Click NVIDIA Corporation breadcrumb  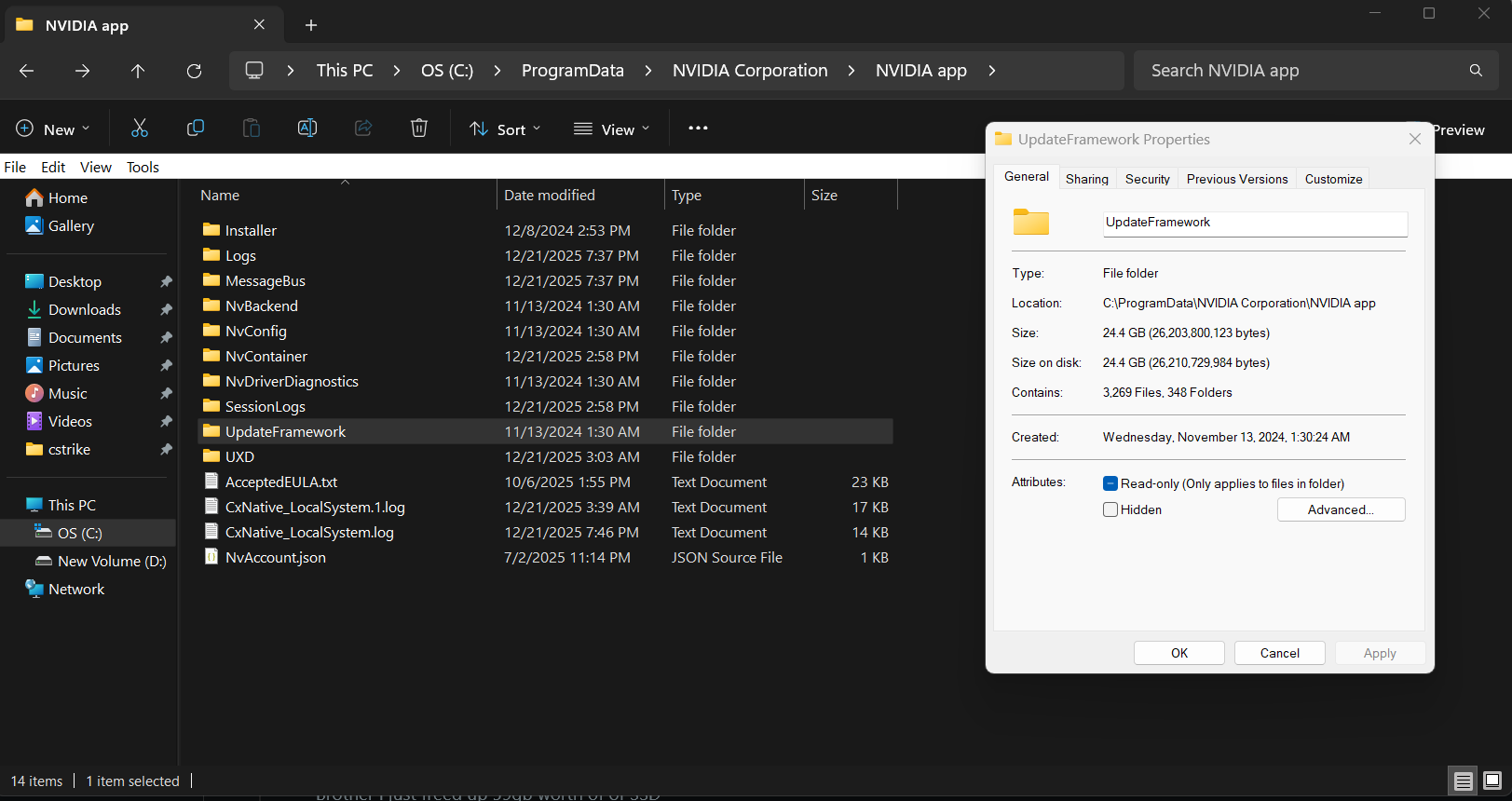point(750,71)
